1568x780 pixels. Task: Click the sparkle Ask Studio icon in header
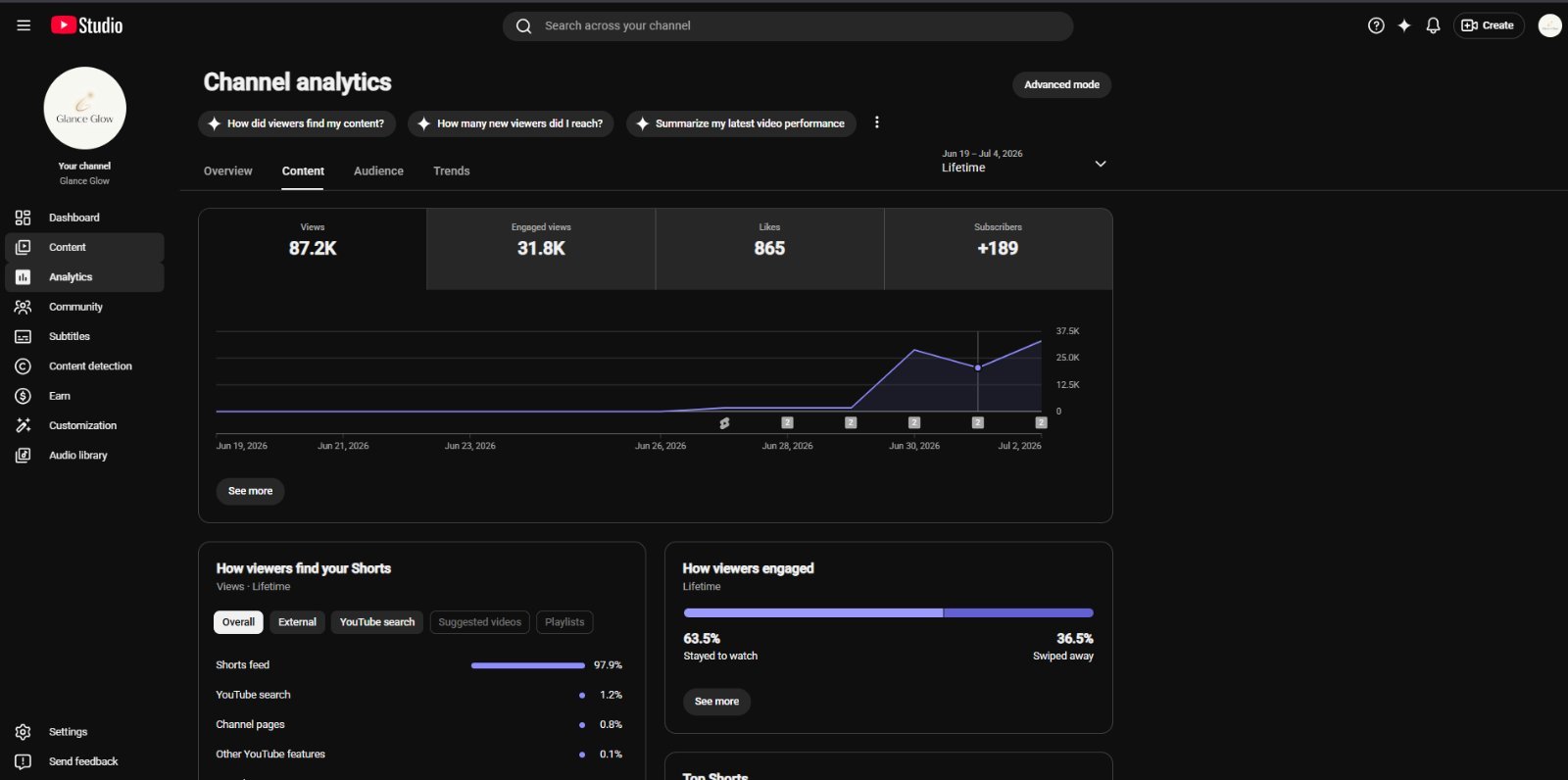point(1404,25)
